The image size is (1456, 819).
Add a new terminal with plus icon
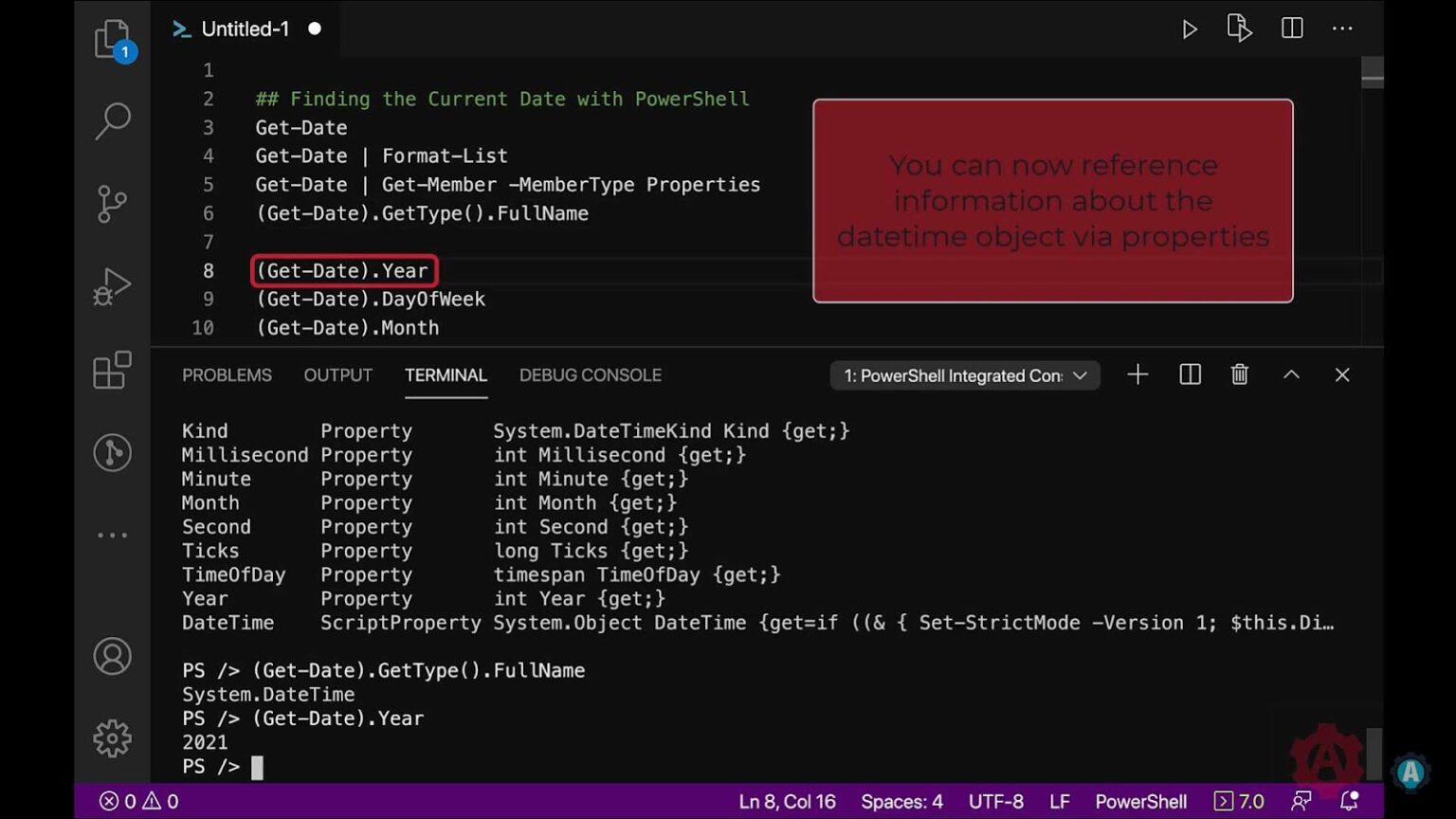point(1137,375)
